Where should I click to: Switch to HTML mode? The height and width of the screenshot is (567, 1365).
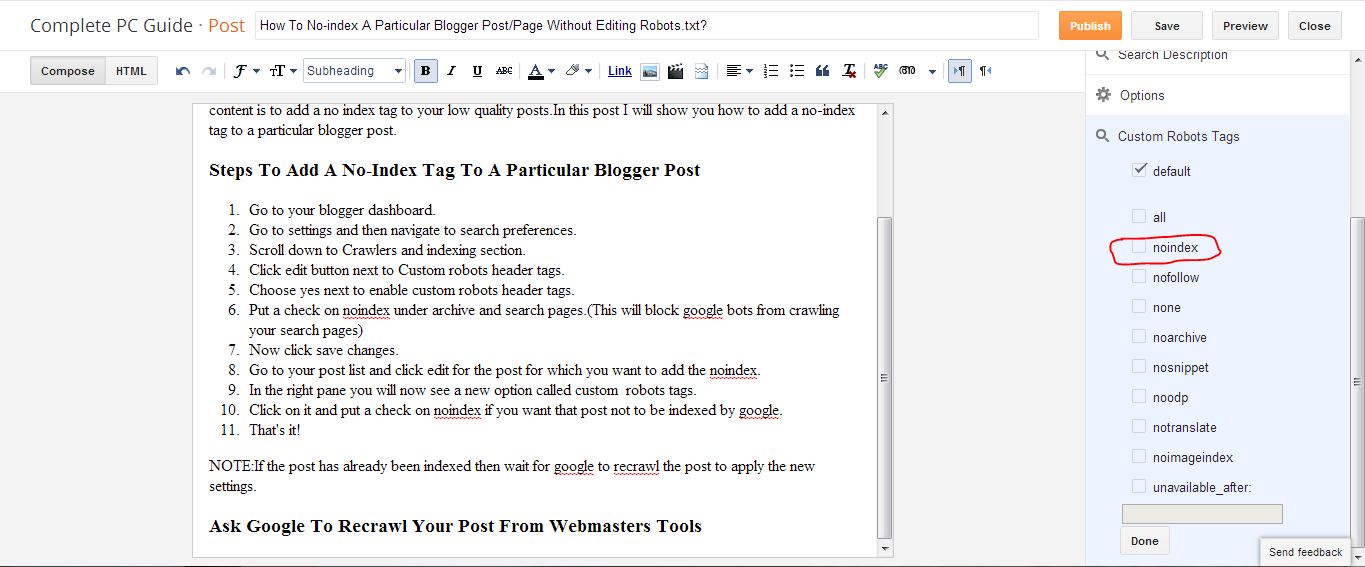point(131,71)
